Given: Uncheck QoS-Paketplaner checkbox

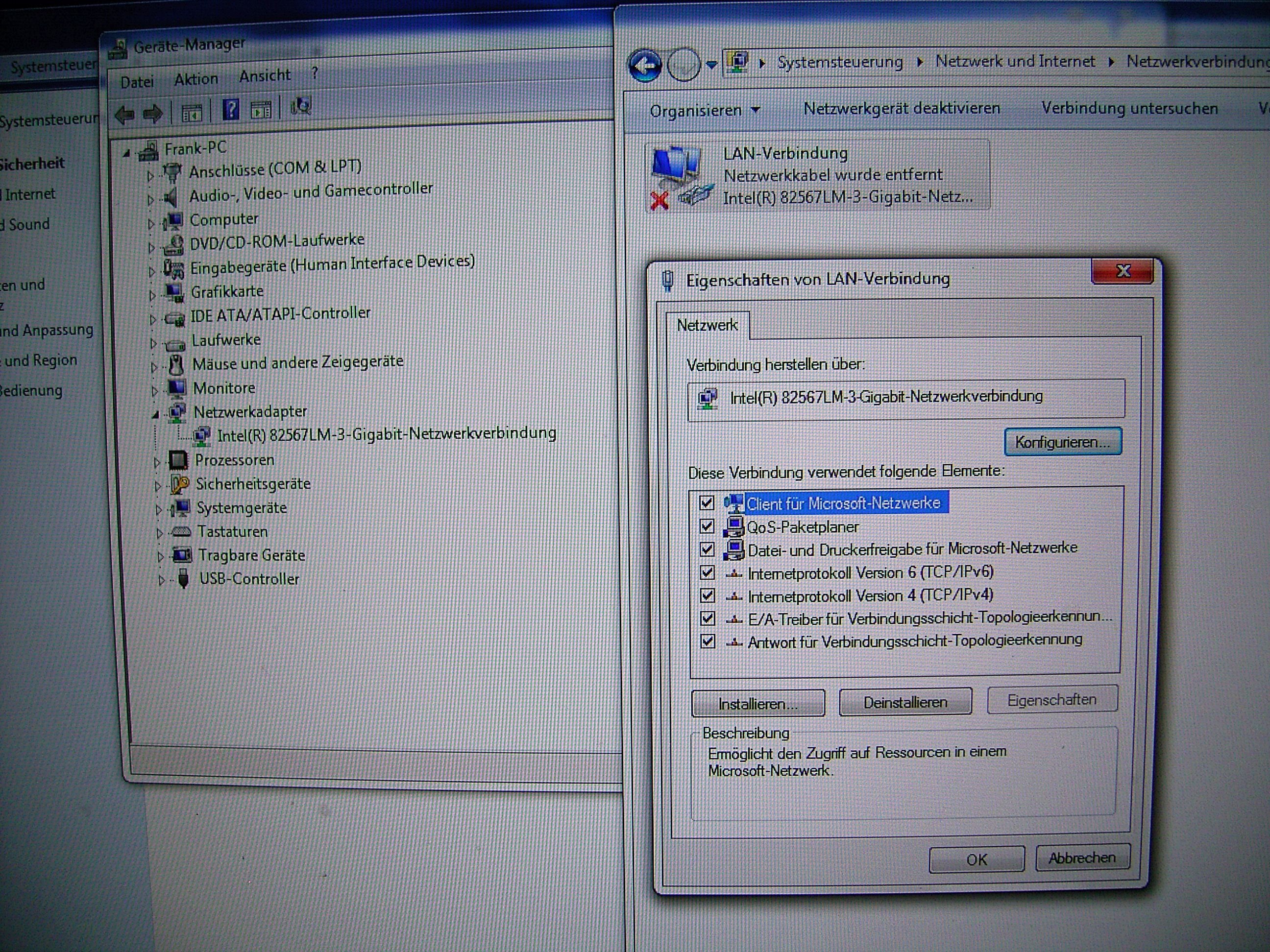Looking at the screenshot, I should tap(707, 526).
